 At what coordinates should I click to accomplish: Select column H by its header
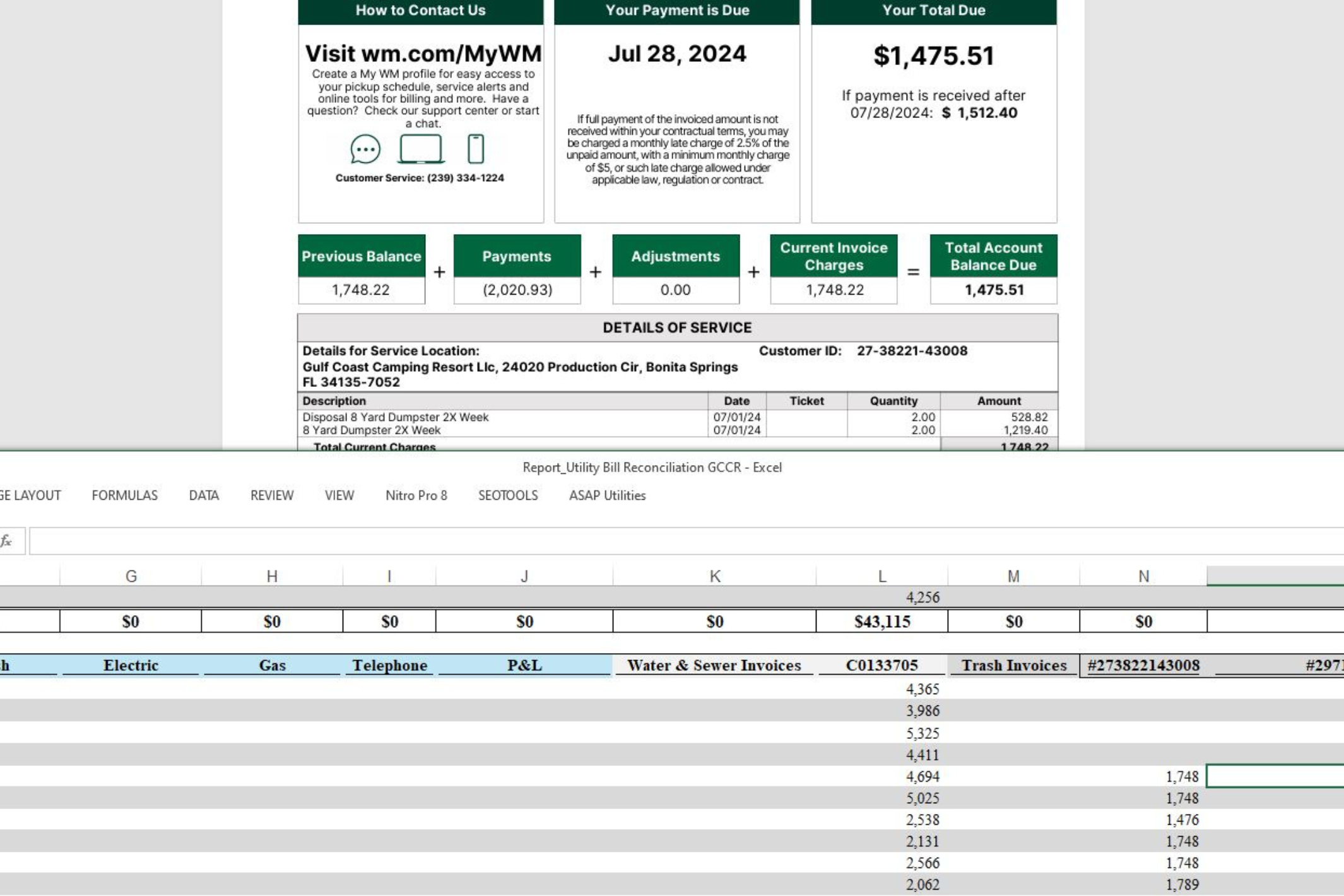click(272, 576)
